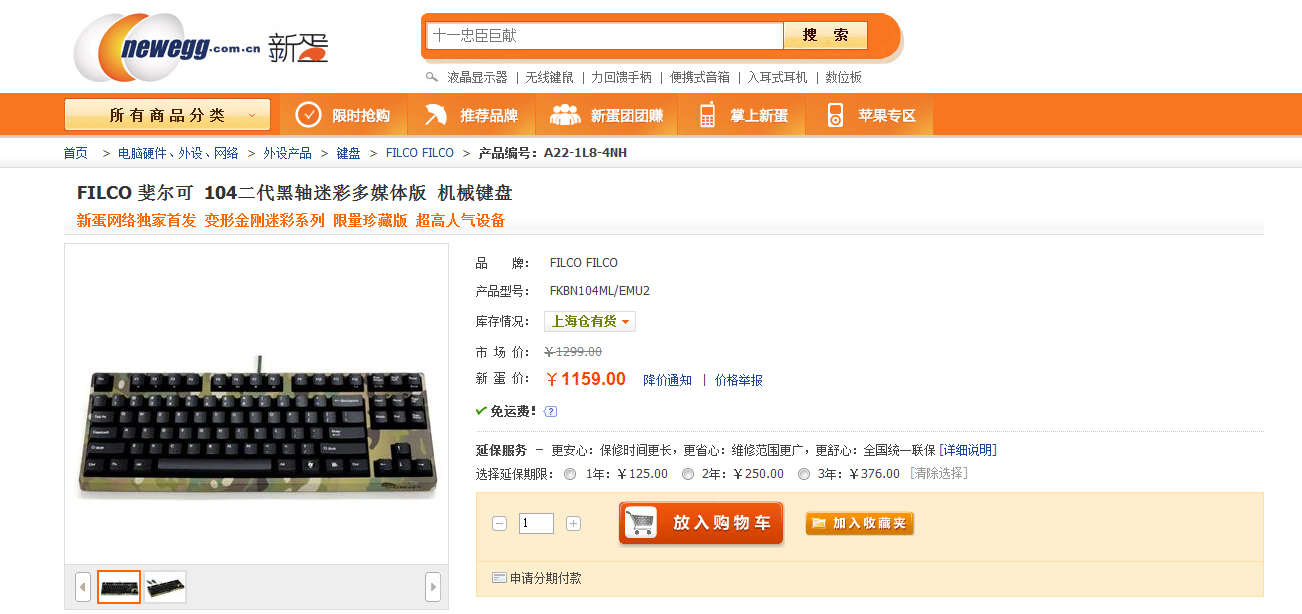Click 外设产品 breadcrumb link
Image resolution: width=1302 pixels, height=614 pixels.
[288, 153]
